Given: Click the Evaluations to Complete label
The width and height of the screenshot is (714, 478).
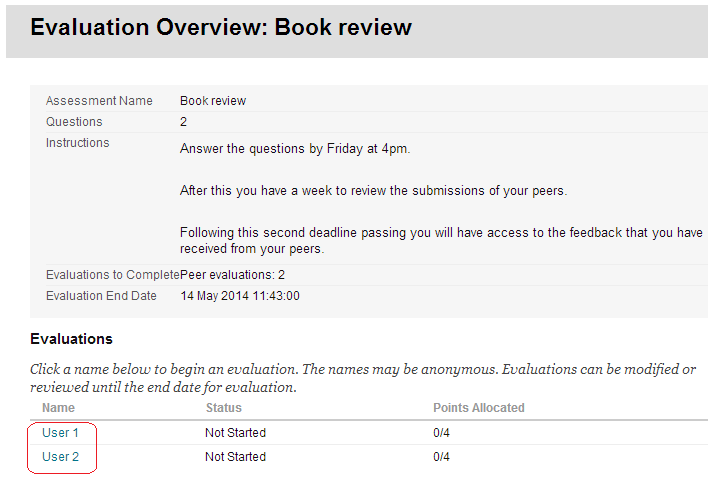Looking at the screenshot, I should 112,275.
